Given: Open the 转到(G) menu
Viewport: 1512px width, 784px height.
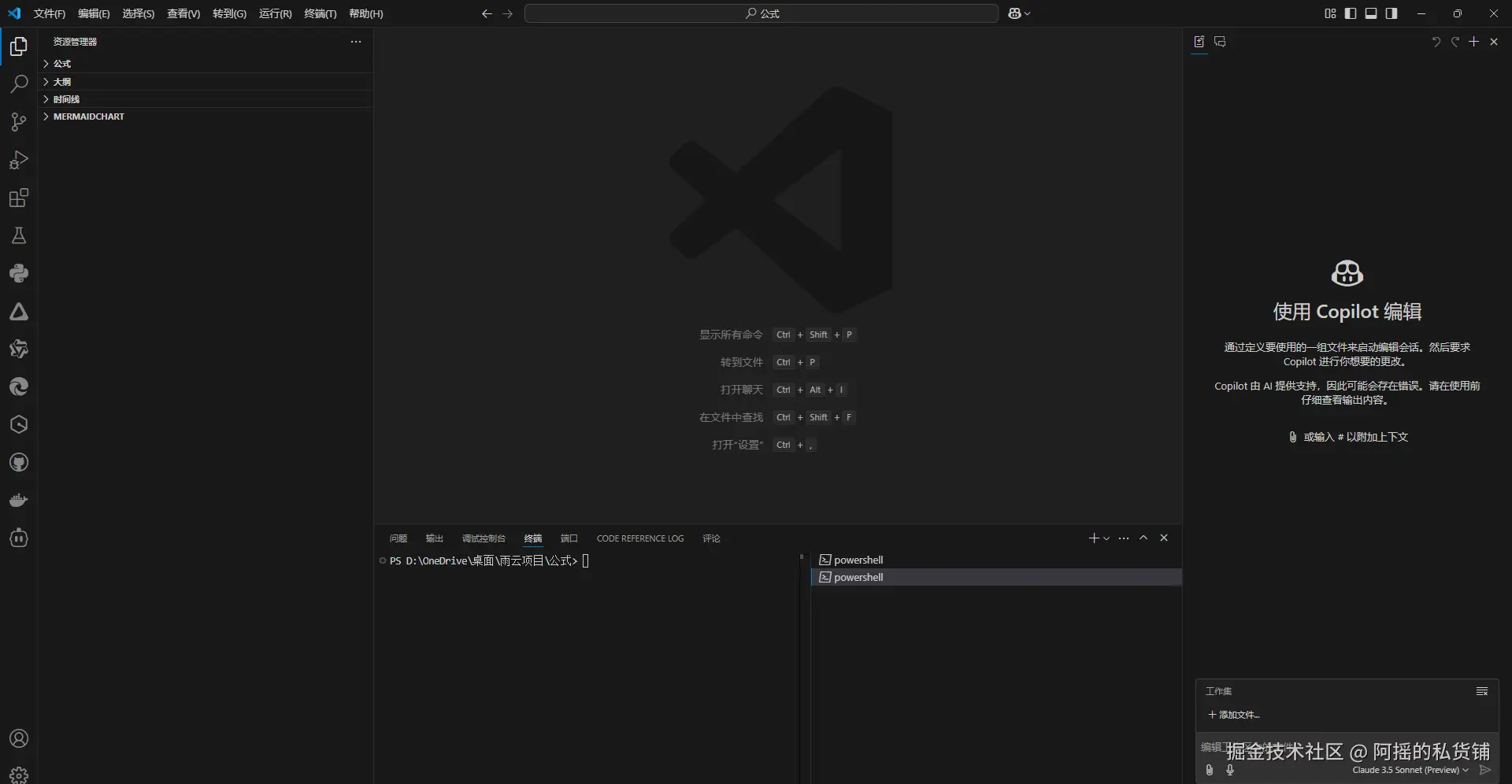Looking at the screenshot, I should point(229,13).
